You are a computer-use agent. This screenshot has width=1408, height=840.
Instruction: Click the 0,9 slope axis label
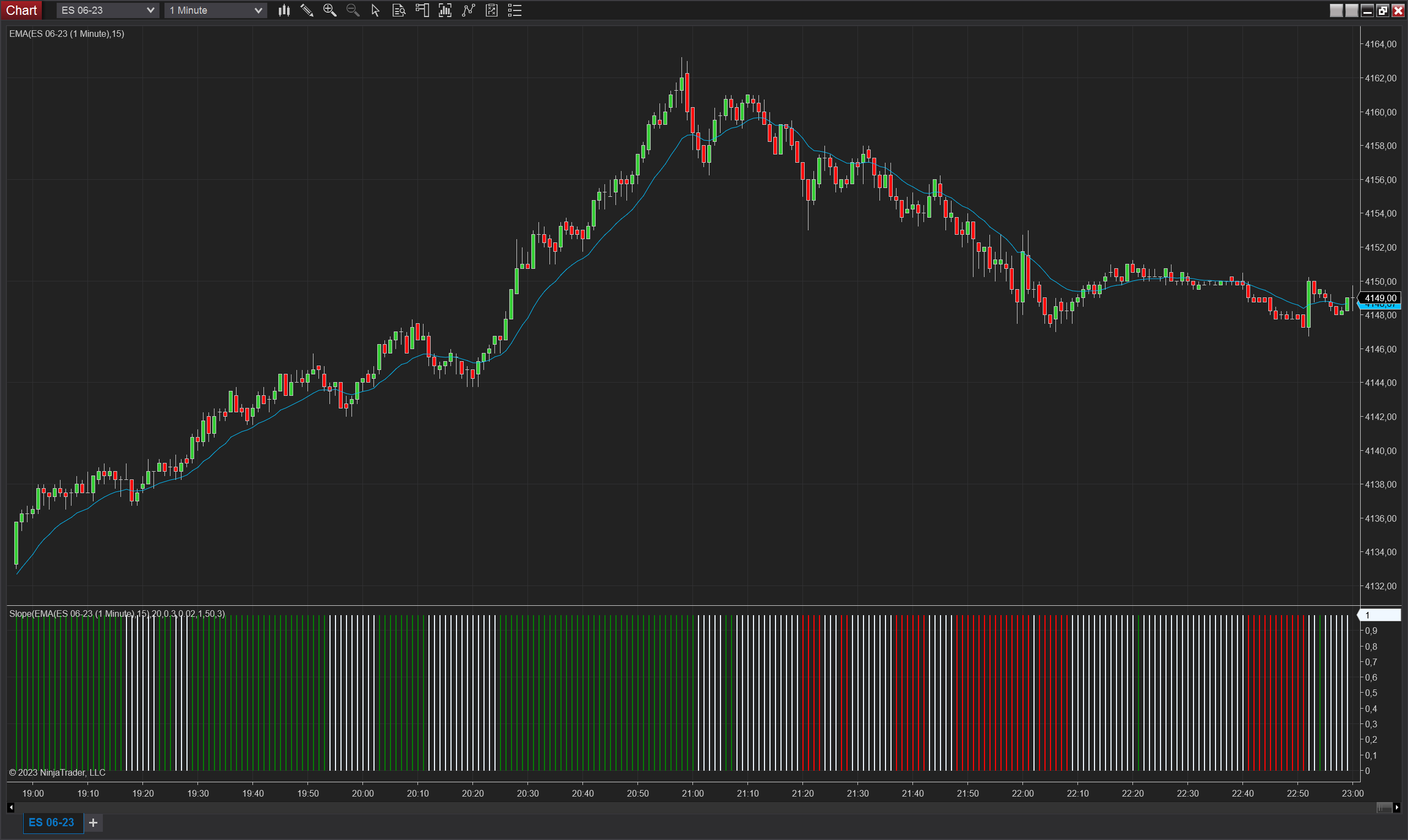coord(1371,631)
